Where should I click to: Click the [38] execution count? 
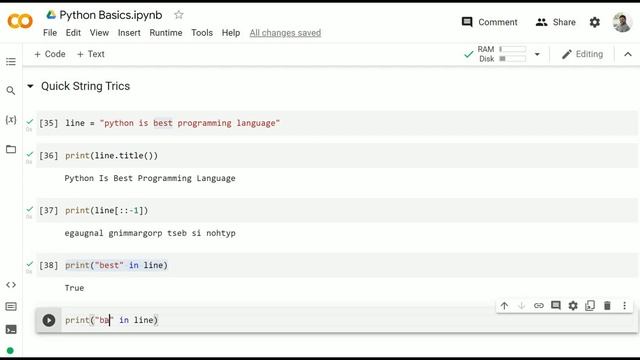(49, 265)
